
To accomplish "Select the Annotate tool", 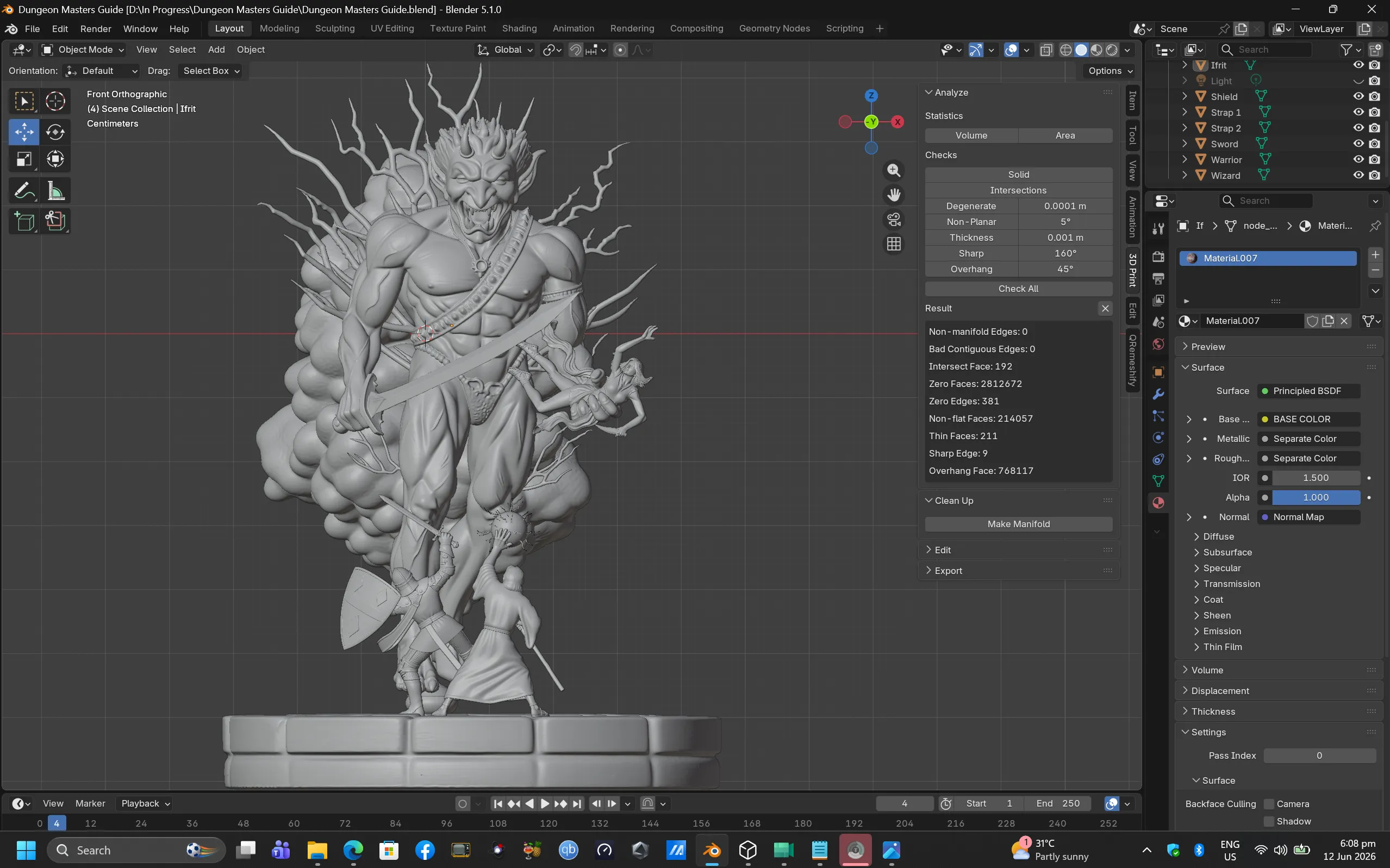I will pyautogui.click(x=24, y=191).
